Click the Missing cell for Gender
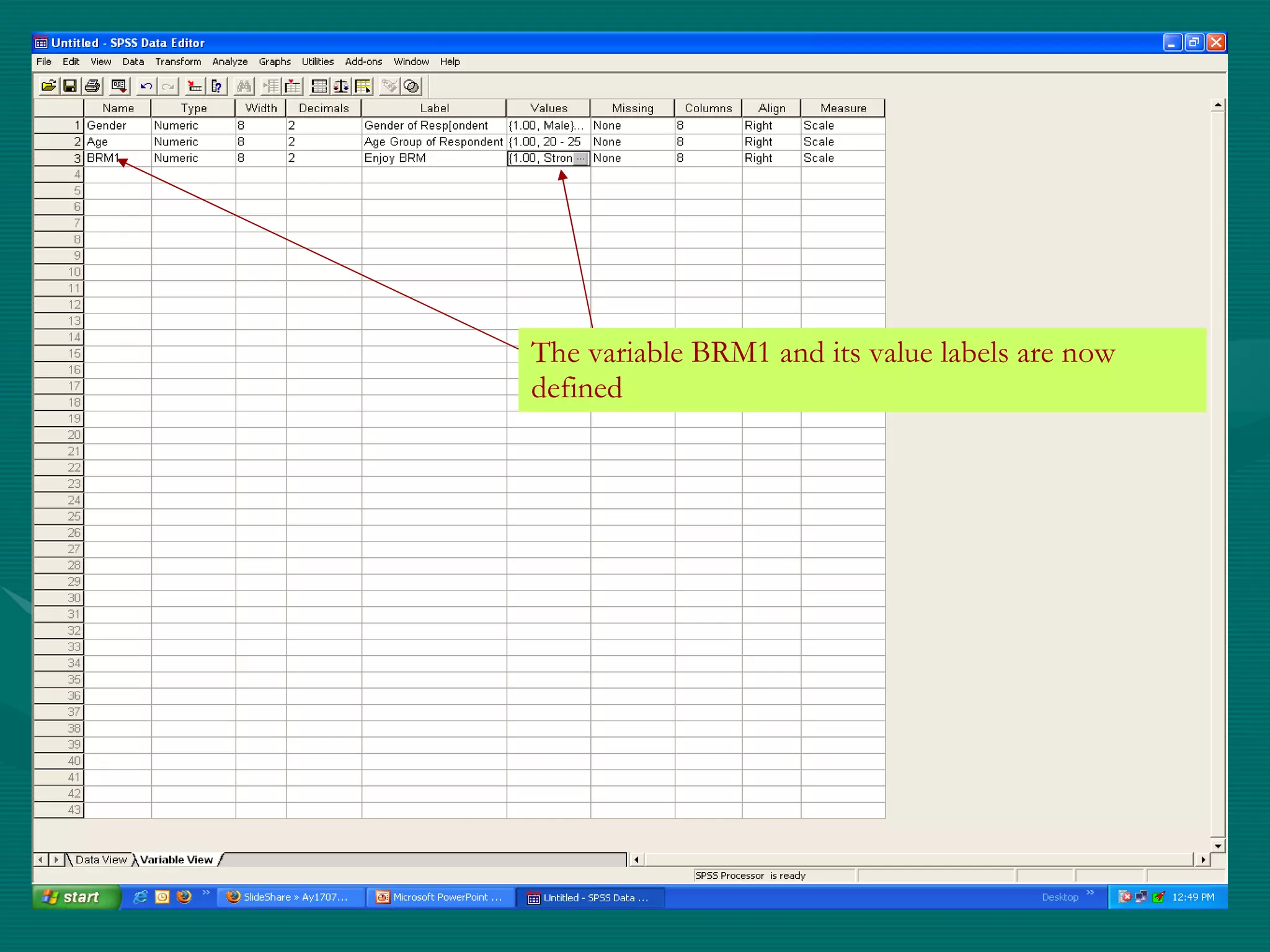The height and width of the screenshot is (952, 1270). pos(633,125)
